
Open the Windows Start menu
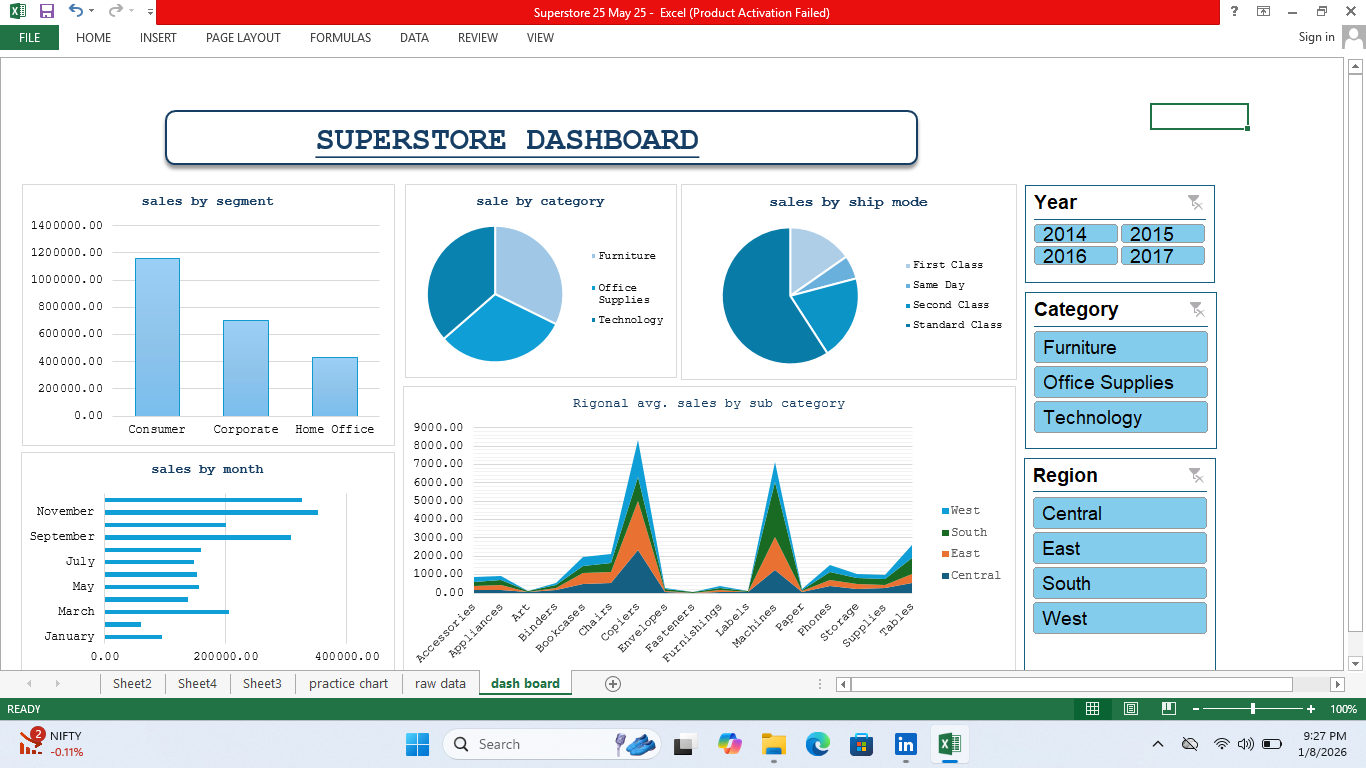pos(417,744)
